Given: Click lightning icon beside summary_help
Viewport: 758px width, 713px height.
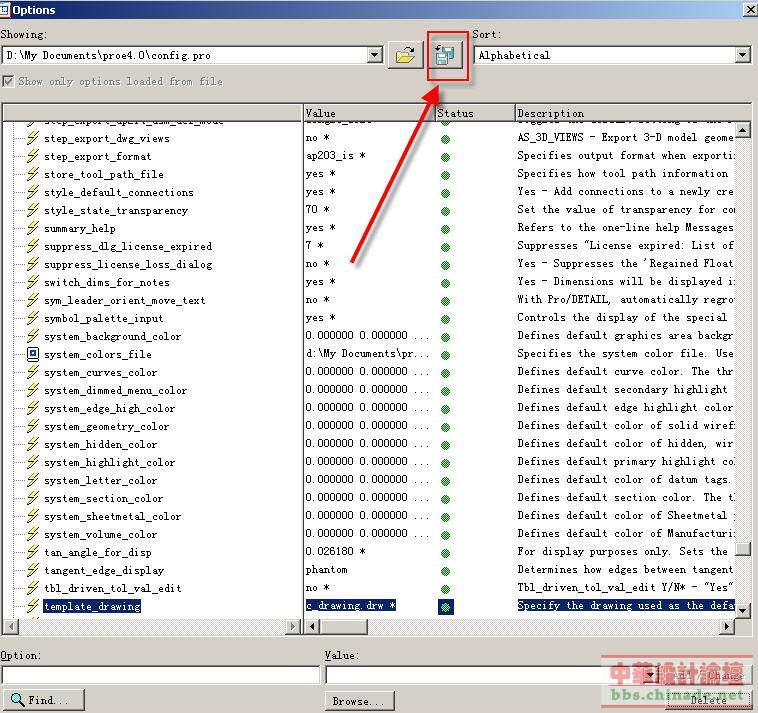Looking at the screenshot, I should pyautogui.click(x=32, y=228).
